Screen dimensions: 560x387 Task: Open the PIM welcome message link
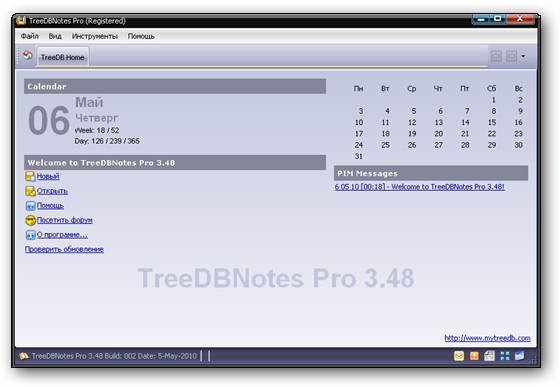pyautogui.click(x=420, y=187)
